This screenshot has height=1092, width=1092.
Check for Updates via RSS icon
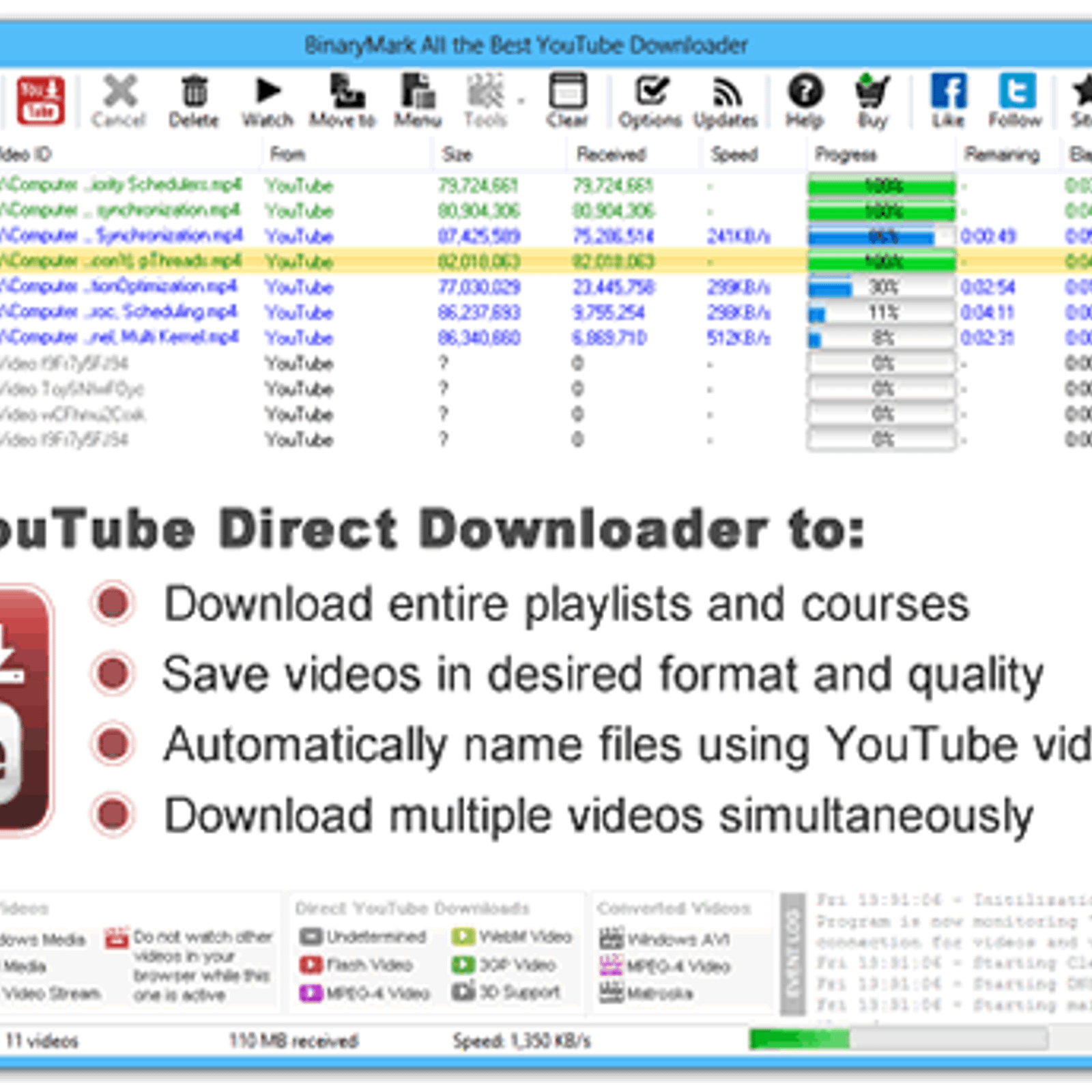click(x=727, y=92)
